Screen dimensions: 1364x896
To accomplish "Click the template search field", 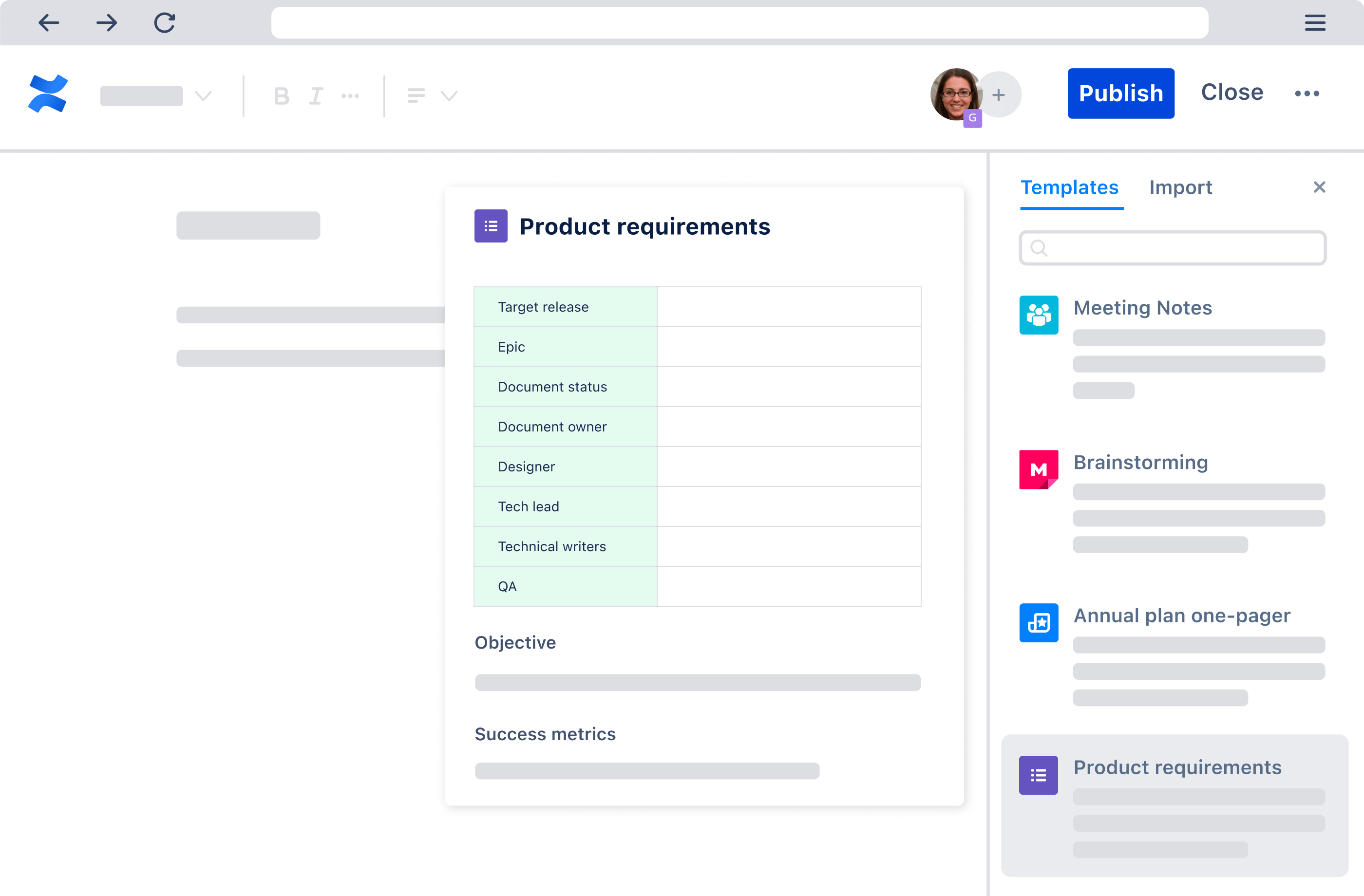I will (1172, 248).
